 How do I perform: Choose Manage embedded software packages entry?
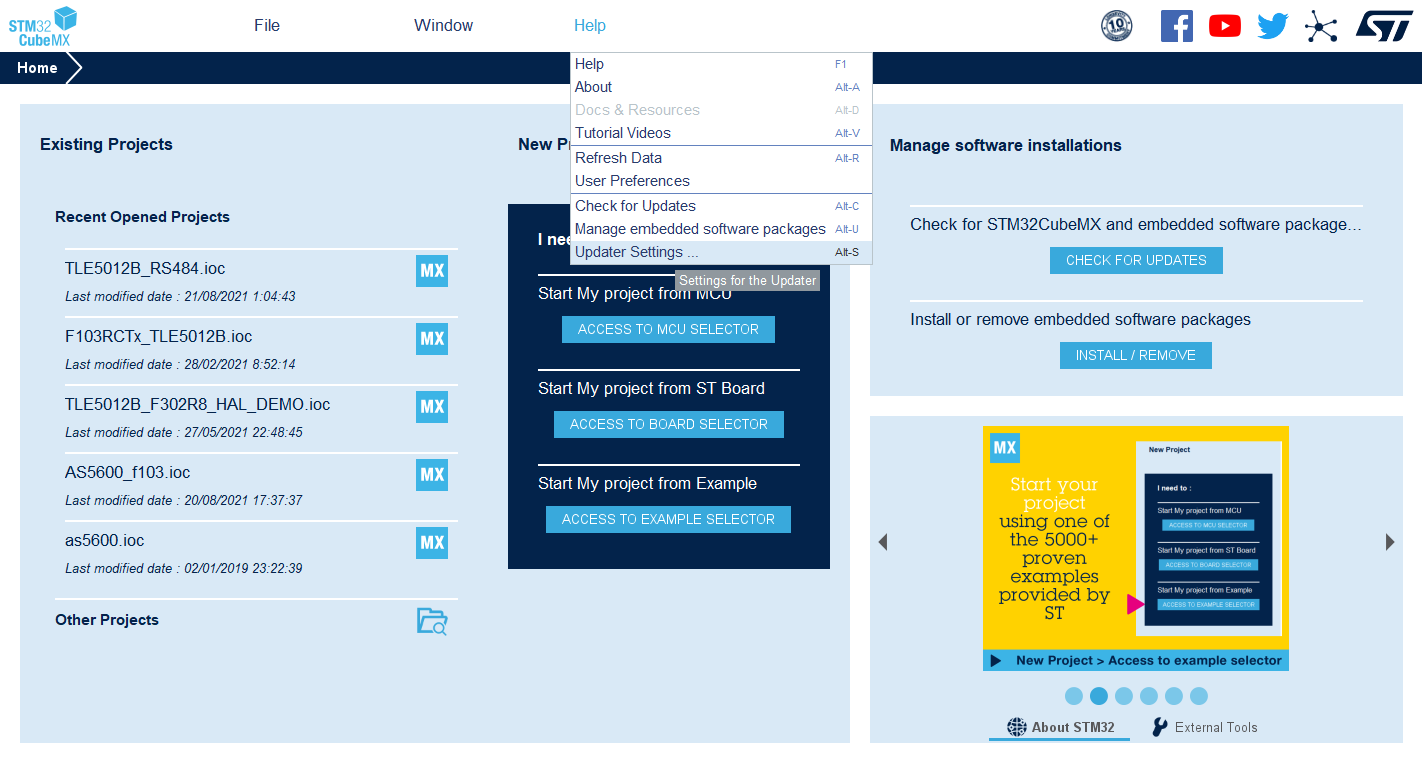tap(721, 229)
